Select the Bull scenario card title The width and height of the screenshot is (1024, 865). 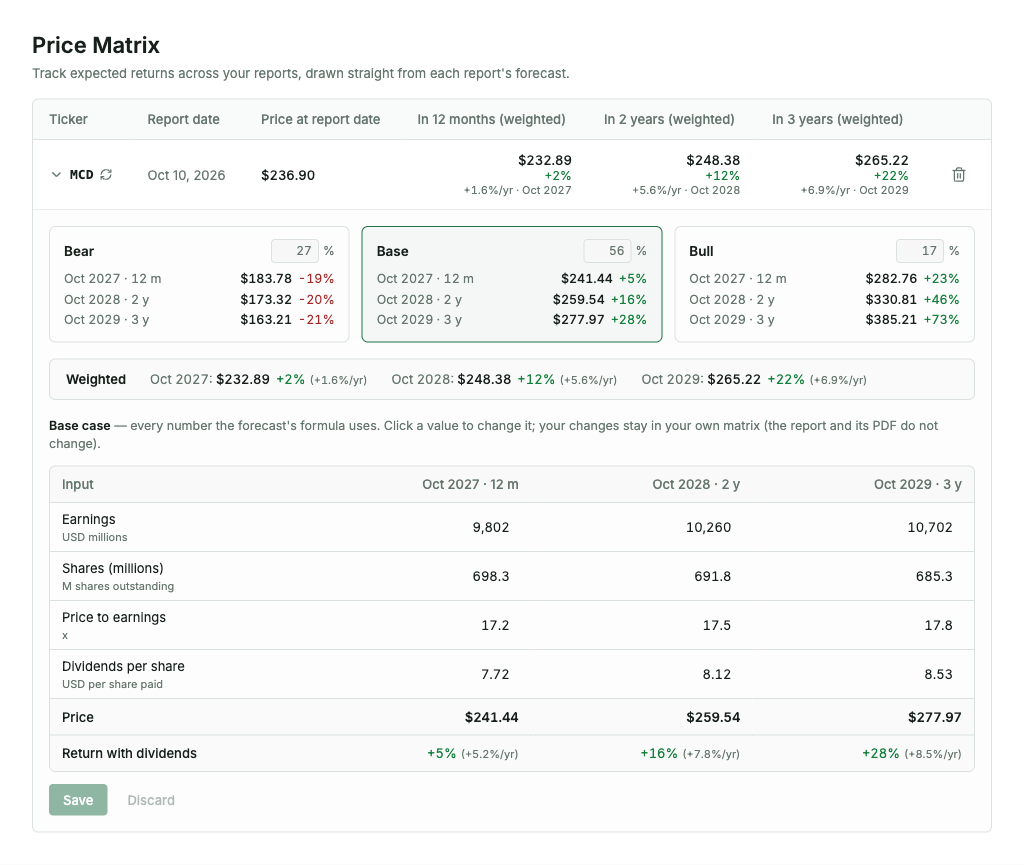click(x=701, y=251)
